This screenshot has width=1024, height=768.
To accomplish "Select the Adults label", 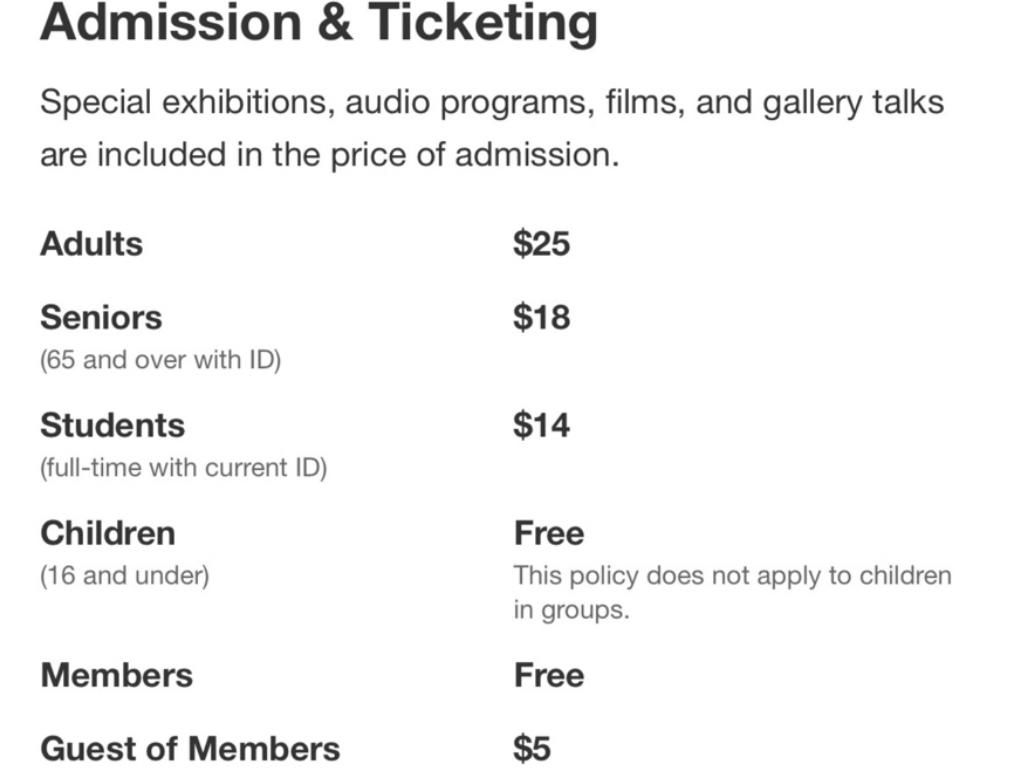I will [91, 244].
